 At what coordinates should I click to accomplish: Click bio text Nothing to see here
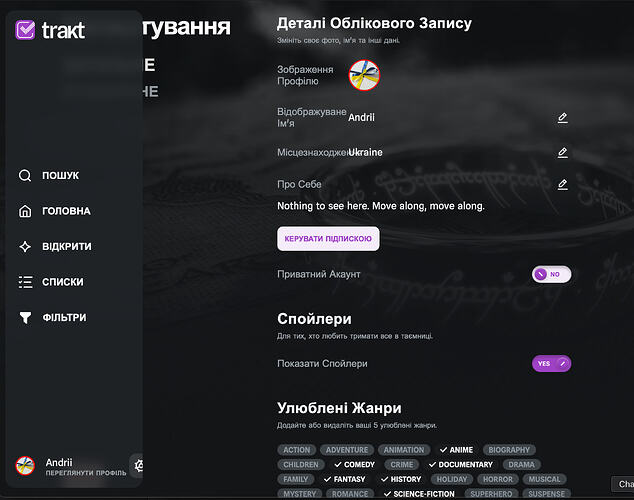pos(381,206)
